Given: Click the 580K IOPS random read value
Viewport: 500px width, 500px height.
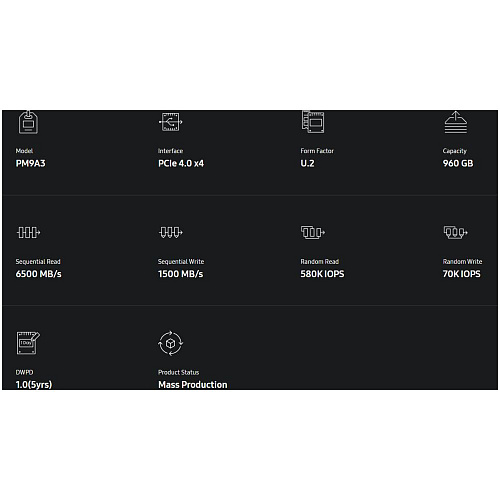Looking at the screenshot, I should [x=322, y=274].
